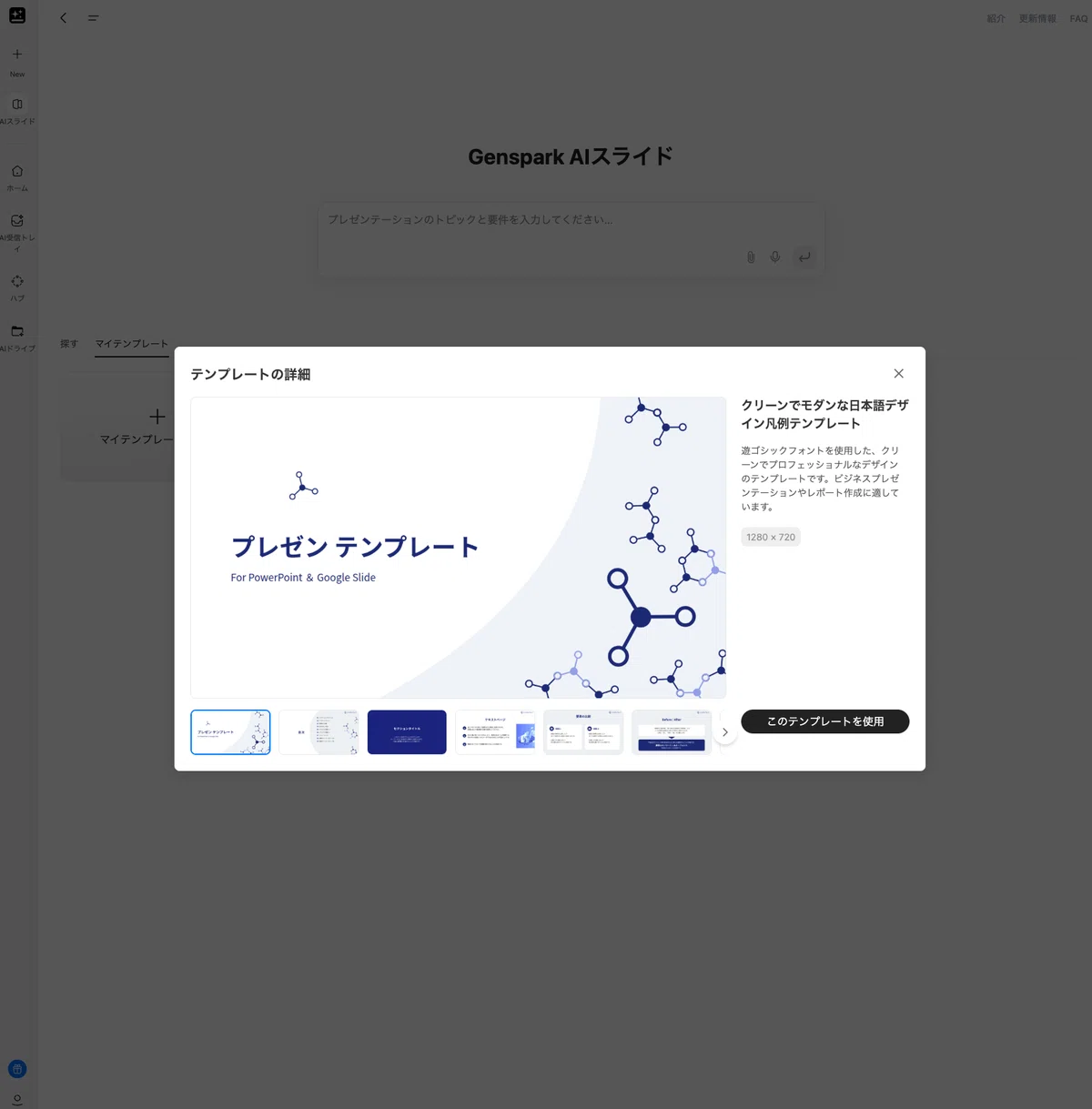Select the テキストページ slide thumbnail

point(495,732)
